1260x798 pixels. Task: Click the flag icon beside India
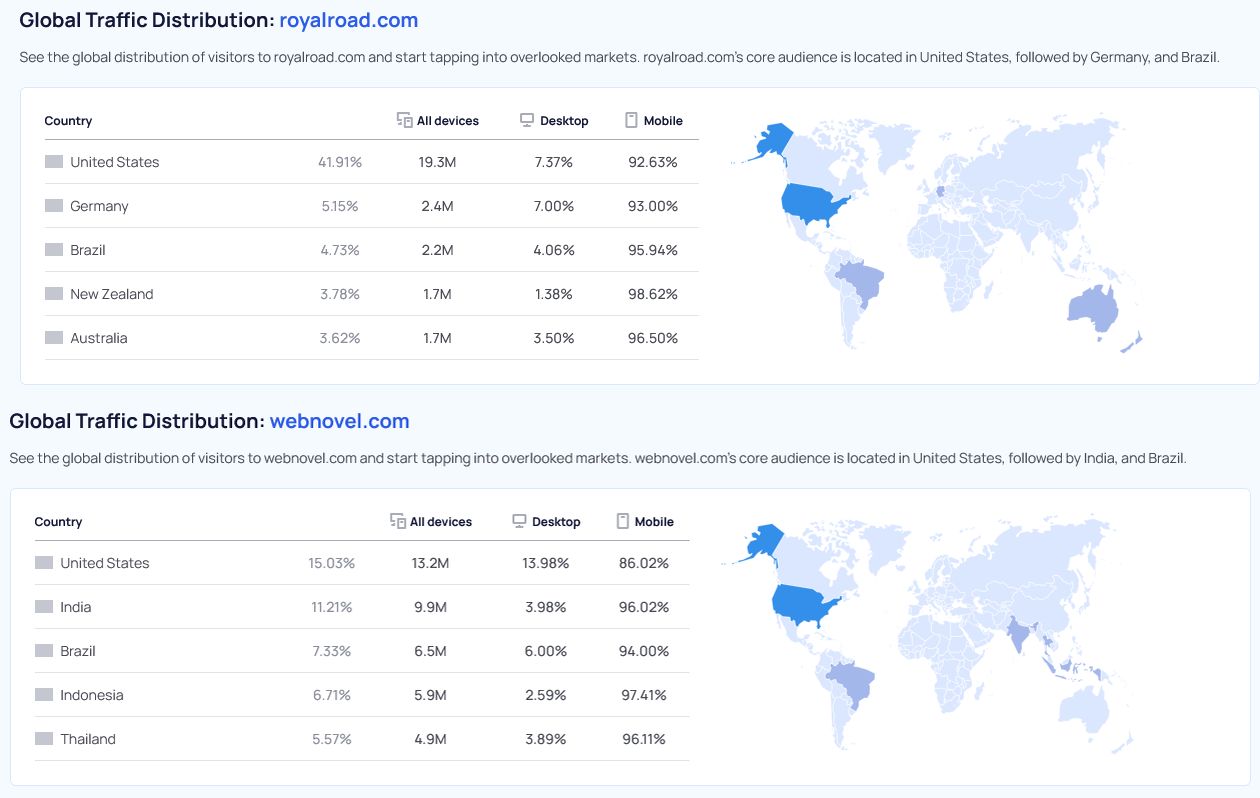[44, 607]
